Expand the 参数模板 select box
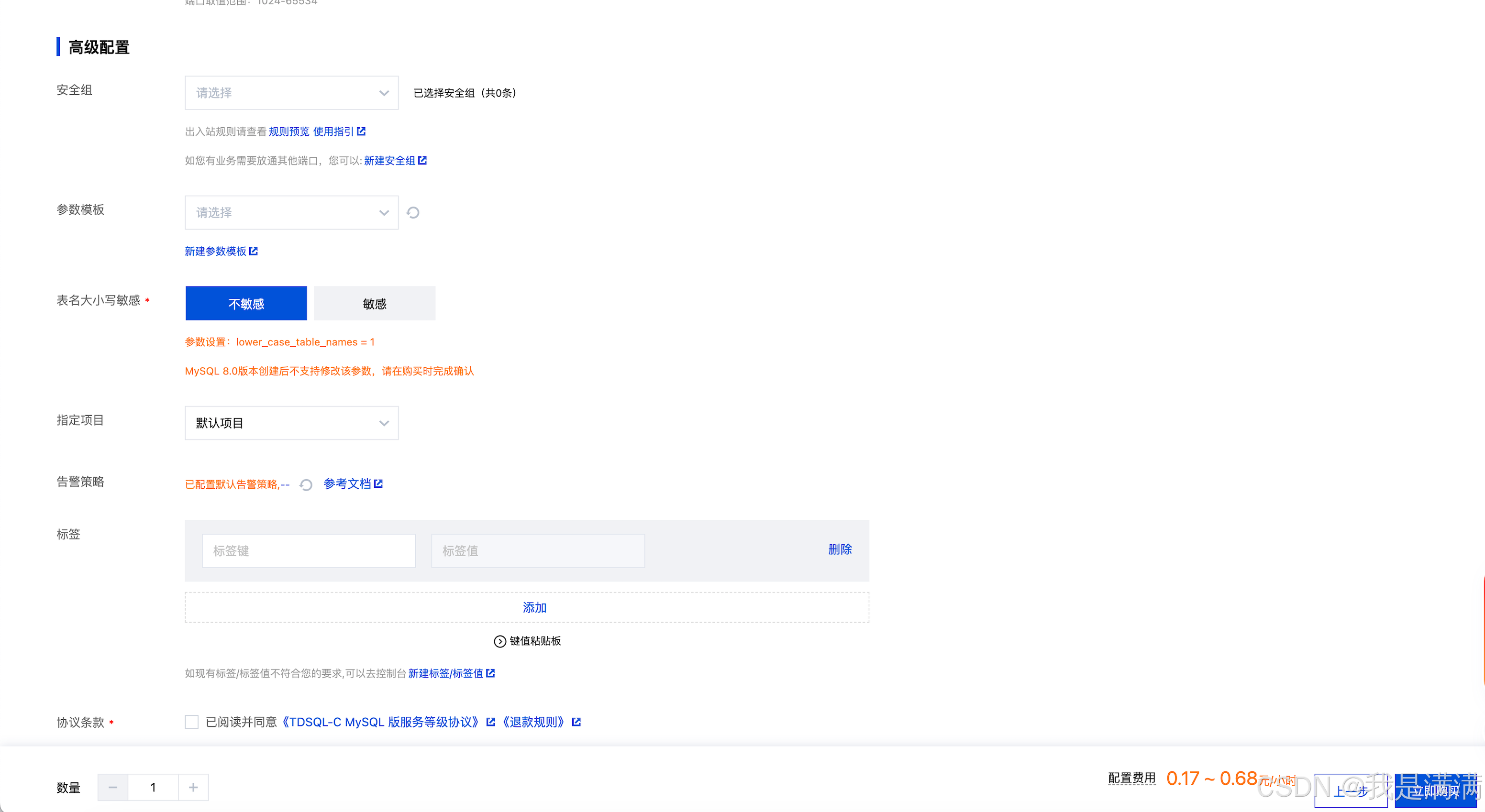Viewport: 1485px width, 812px height. (291, 213)
